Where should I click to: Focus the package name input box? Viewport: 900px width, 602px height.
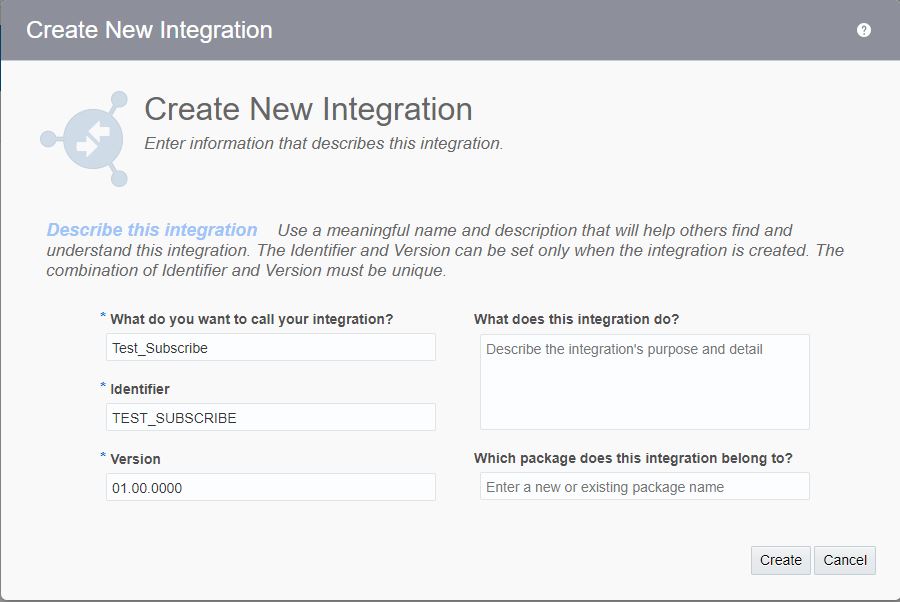point(645,486)
